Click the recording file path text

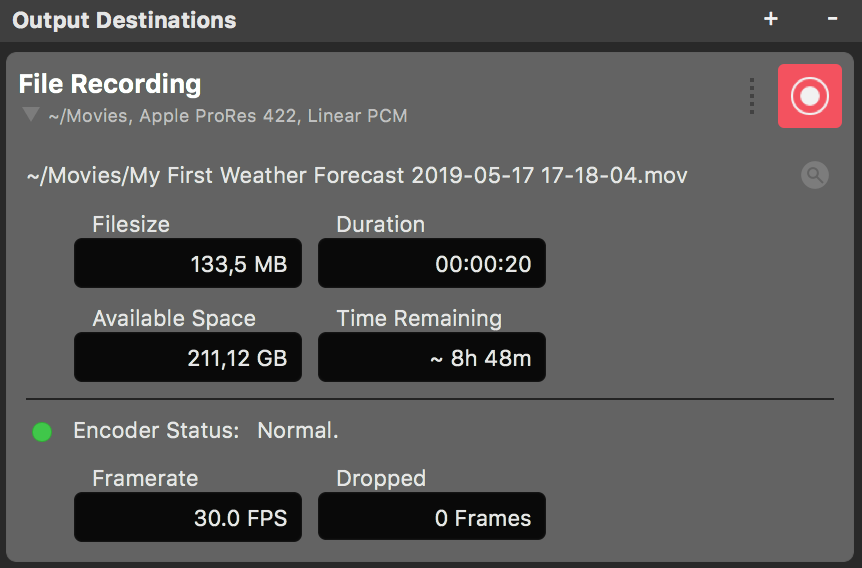coord(357,176)
